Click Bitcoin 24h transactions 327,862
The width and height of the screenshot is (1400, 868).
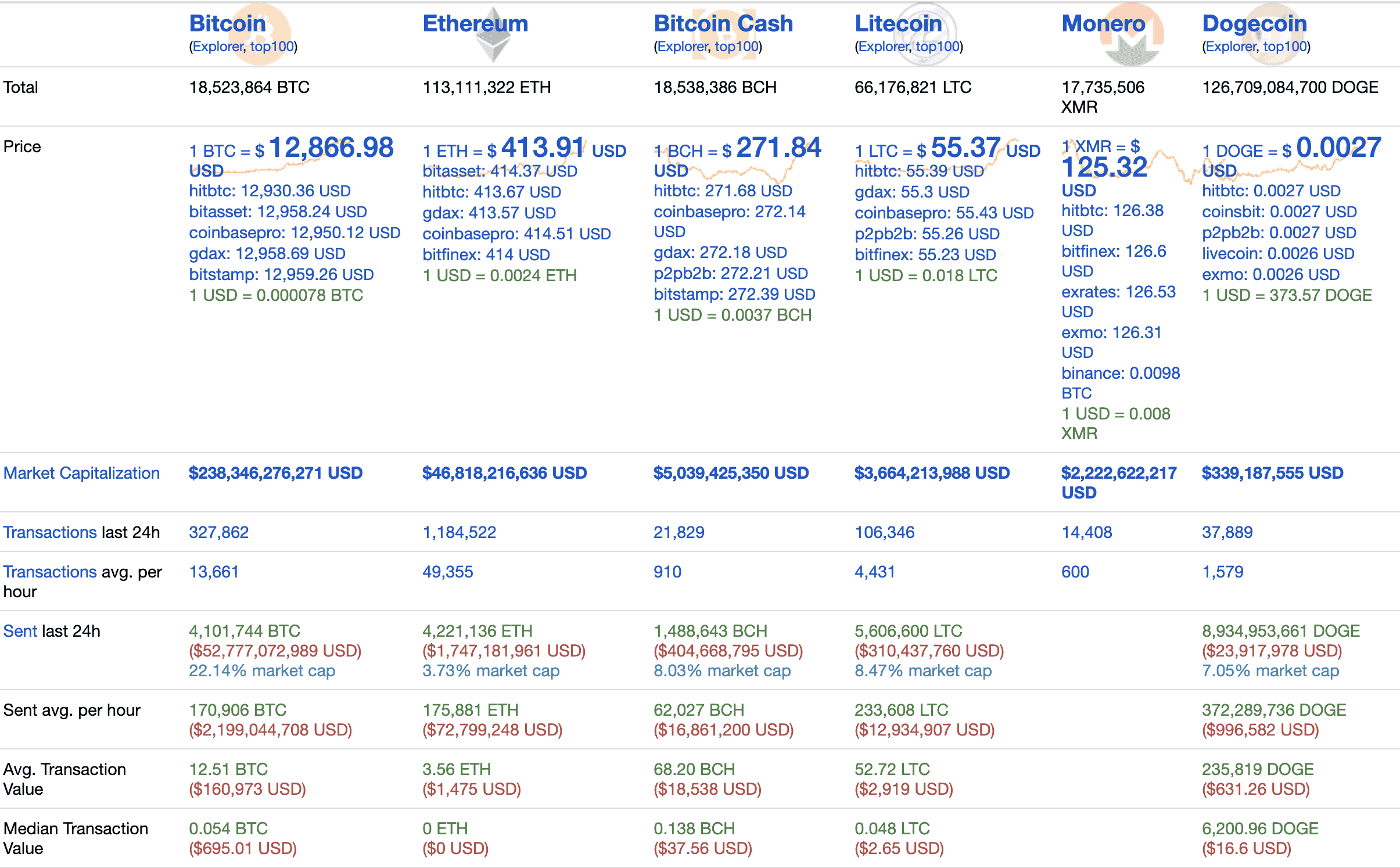pyautogui.click(x=218, y=532)
